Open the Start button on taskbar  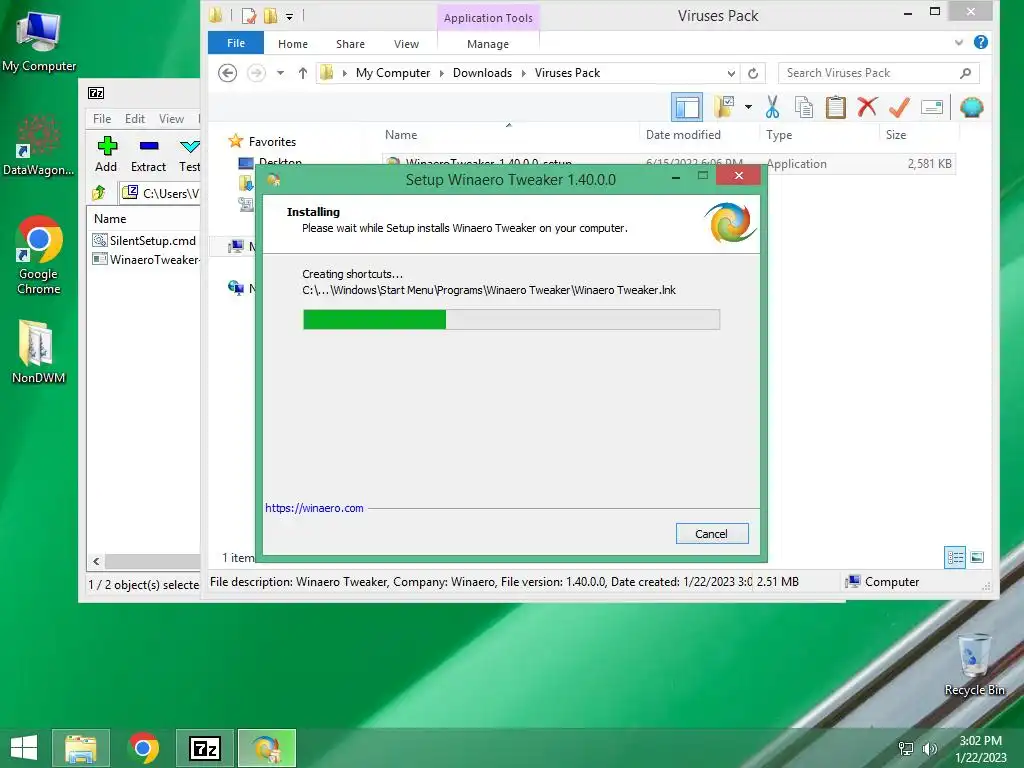point(24,748)
